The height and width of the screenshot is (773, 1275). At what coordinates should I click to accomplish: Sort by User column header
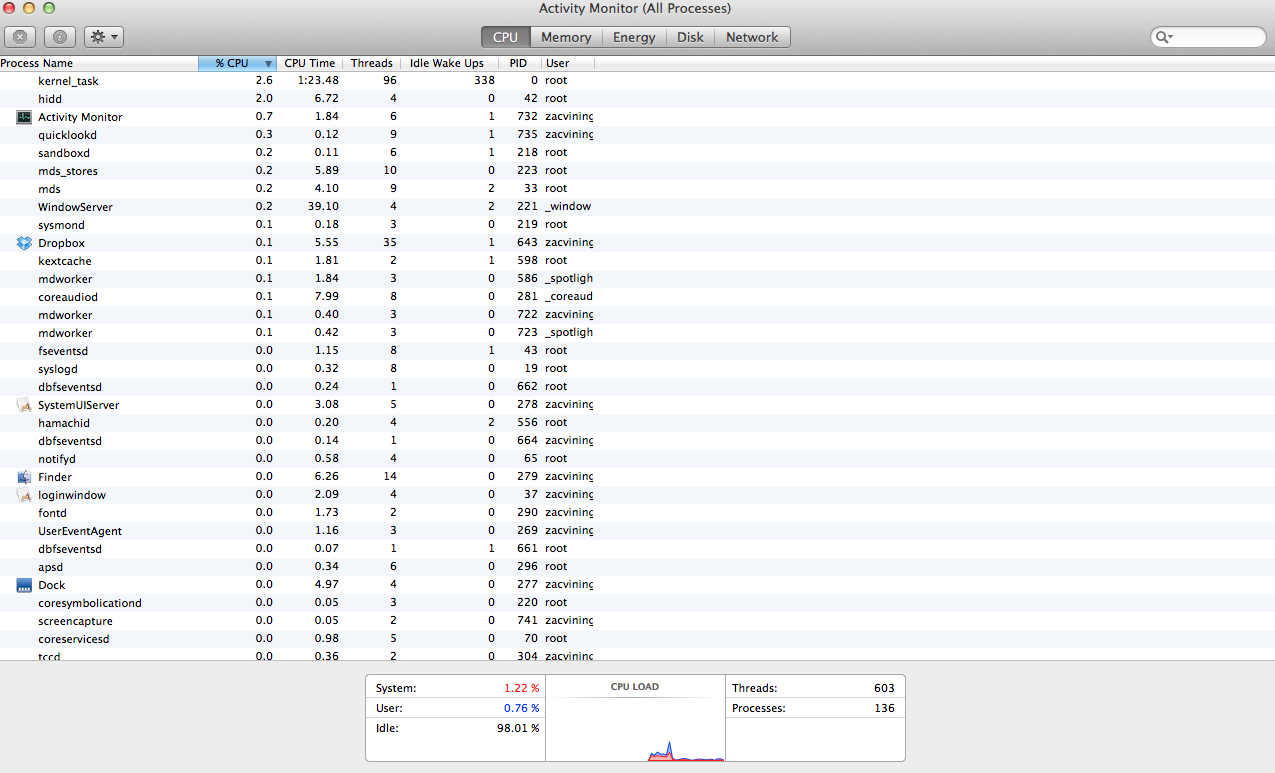pos(568,63)
